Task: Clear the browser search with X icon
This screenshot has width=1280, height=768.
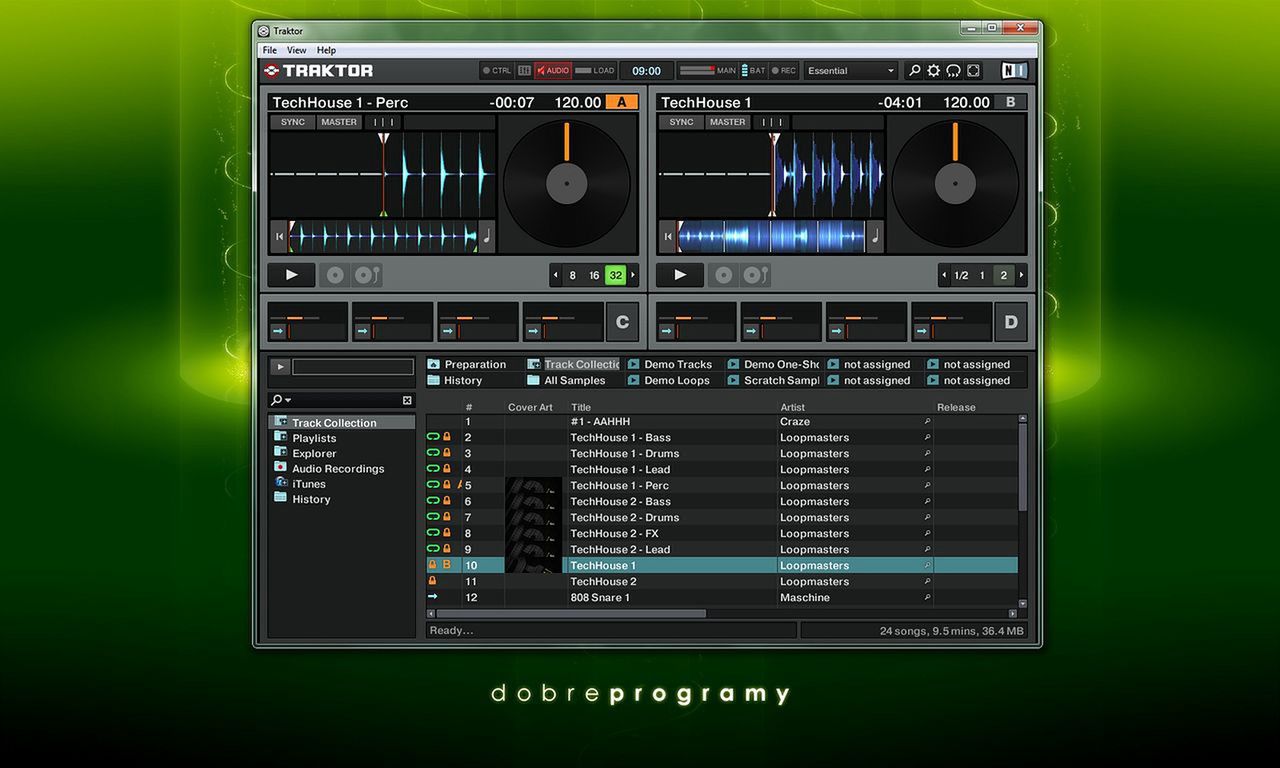Action: (x=407, y=400)
